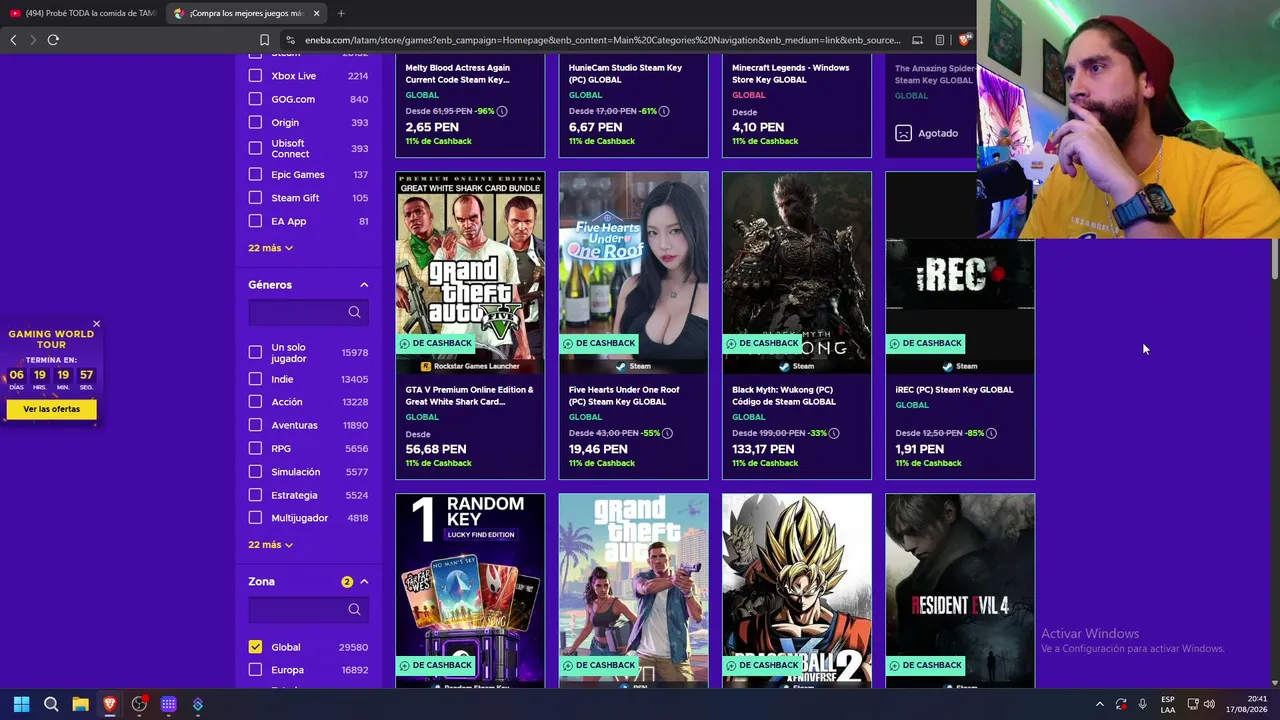Viewport: 1280px width, 720px height.
Task: Select the RPG genre checkbox
Action: coord(255,449)
